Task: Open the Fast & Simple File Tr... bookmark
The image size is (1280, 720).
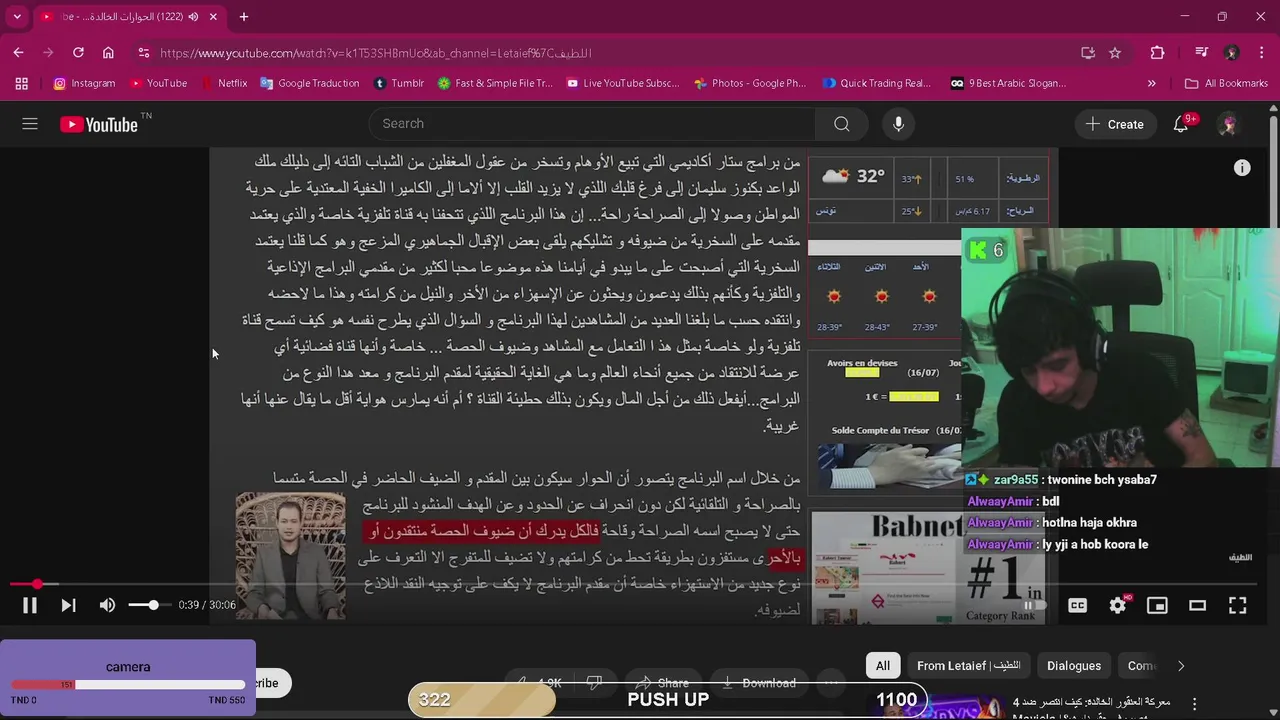Action: point(495,83)
